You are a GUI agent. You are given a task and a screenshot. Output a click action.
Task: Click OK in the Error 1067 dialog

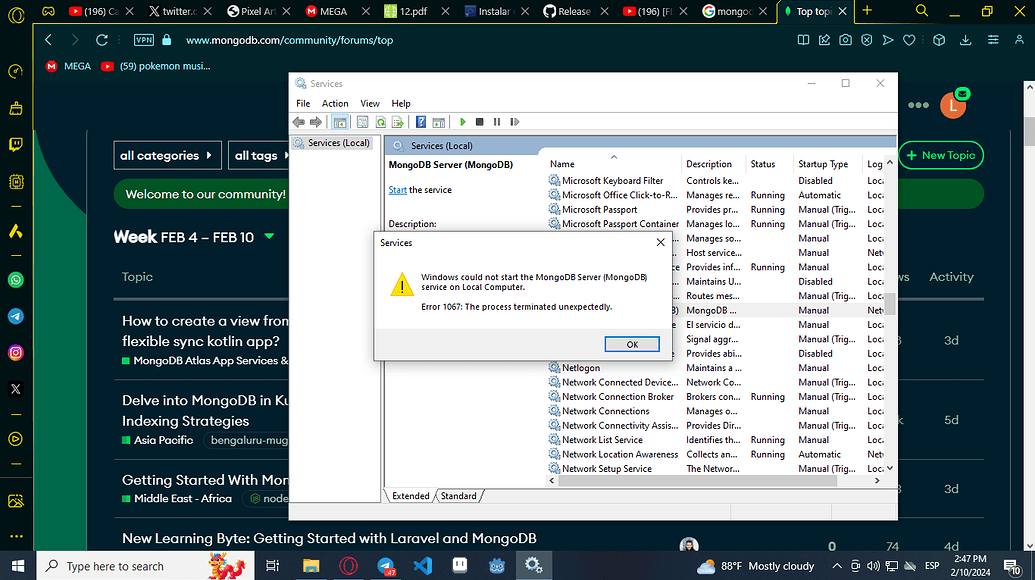point(631,344)
